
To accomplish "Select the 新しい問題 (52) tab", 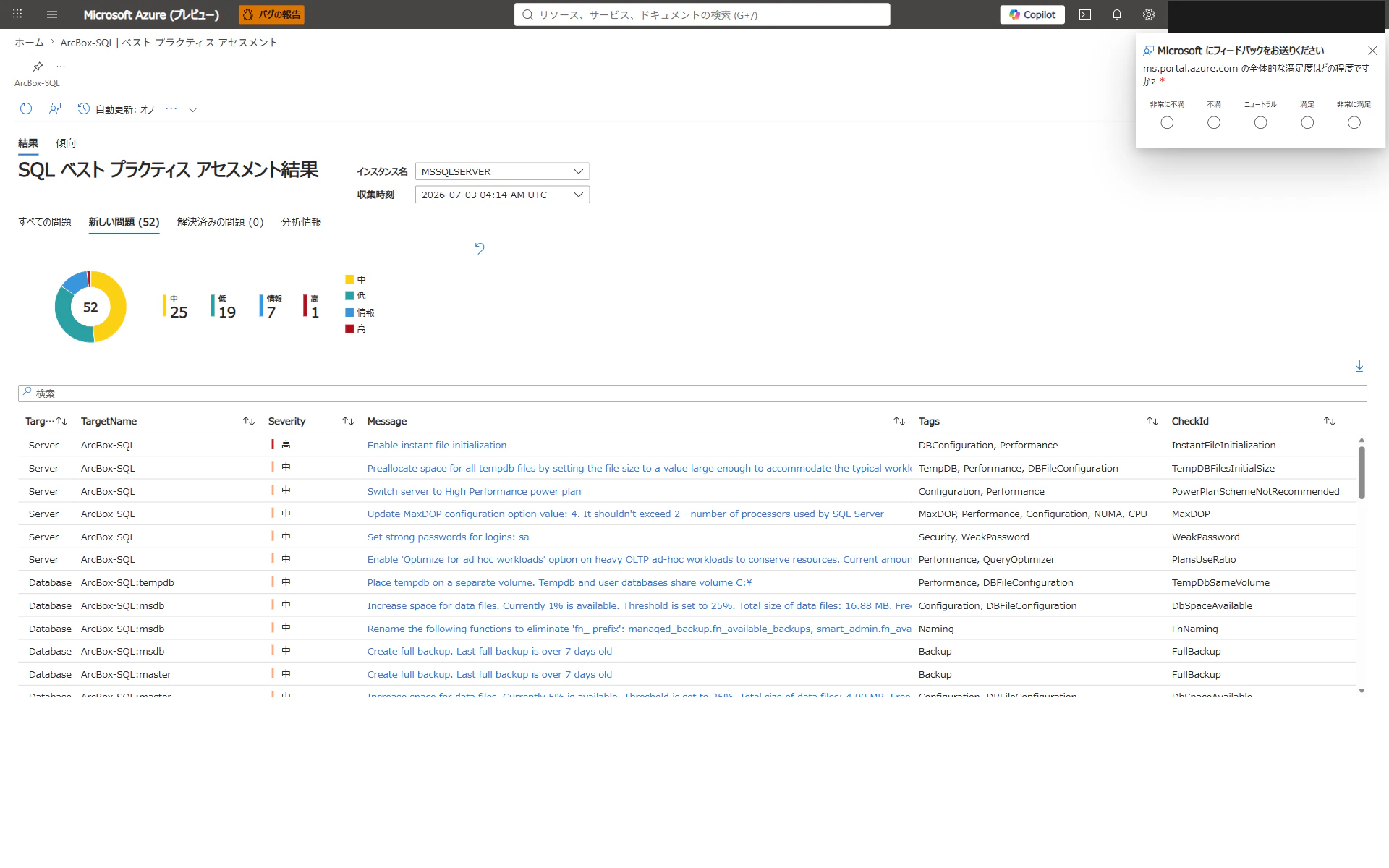I will 124,222.
